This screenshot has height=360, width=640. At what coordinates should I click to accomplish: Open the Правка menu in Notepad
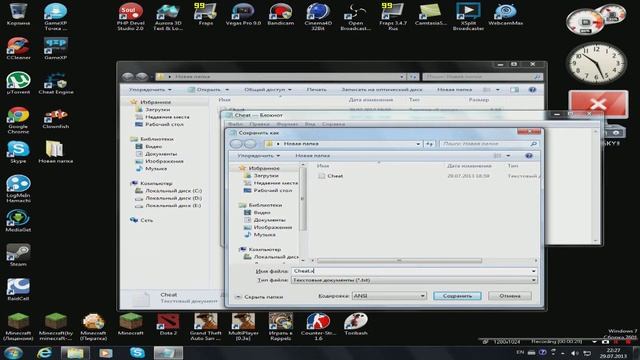260,124
